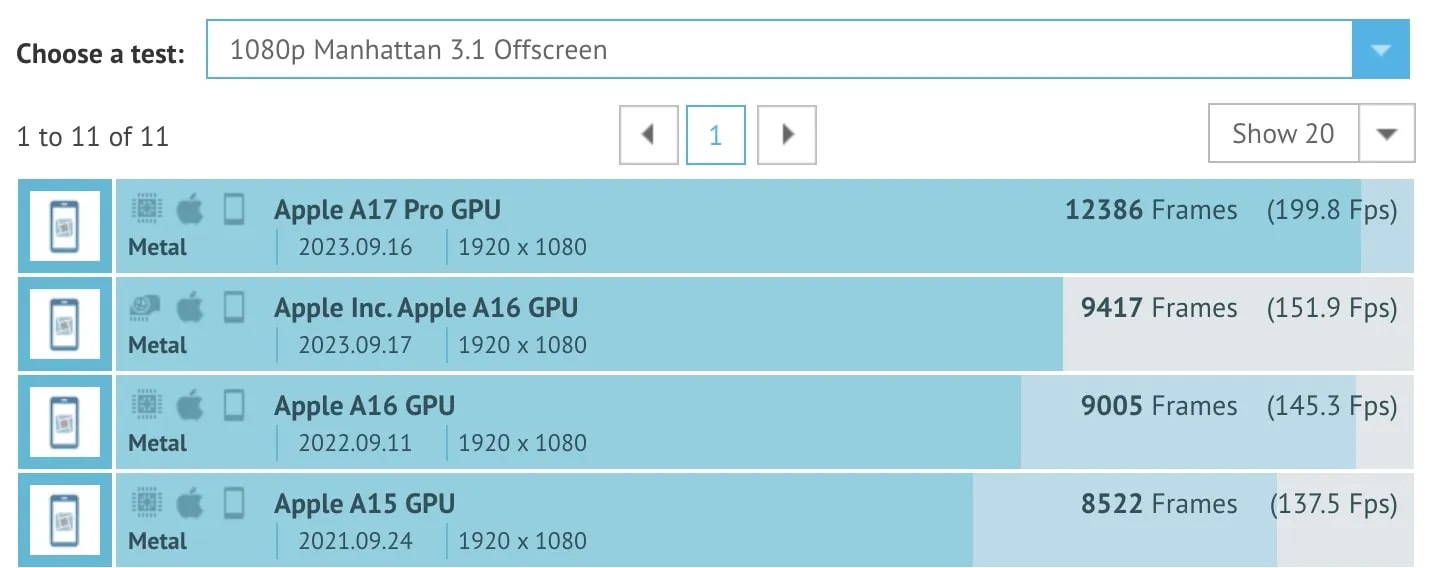Click the phone icon in Apple A17 Pro row
Viewport: 1430px width, 568px height.
[234, 209]
